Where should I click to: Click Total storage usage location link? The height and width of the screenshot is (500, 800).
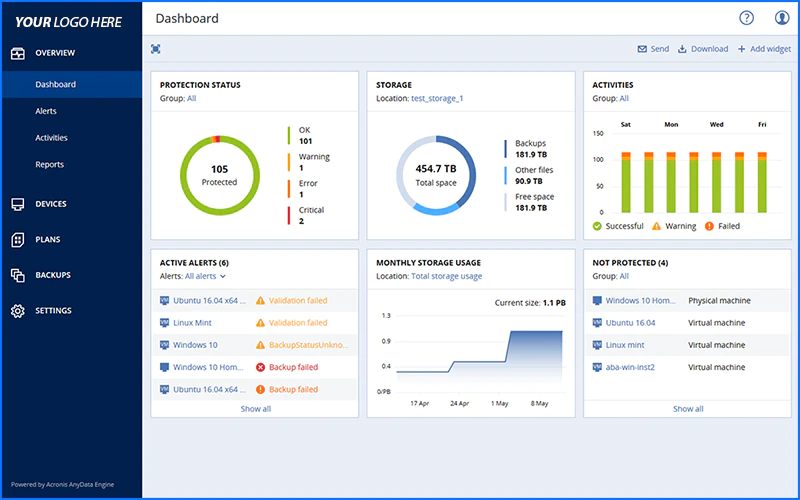coord(446,276)
